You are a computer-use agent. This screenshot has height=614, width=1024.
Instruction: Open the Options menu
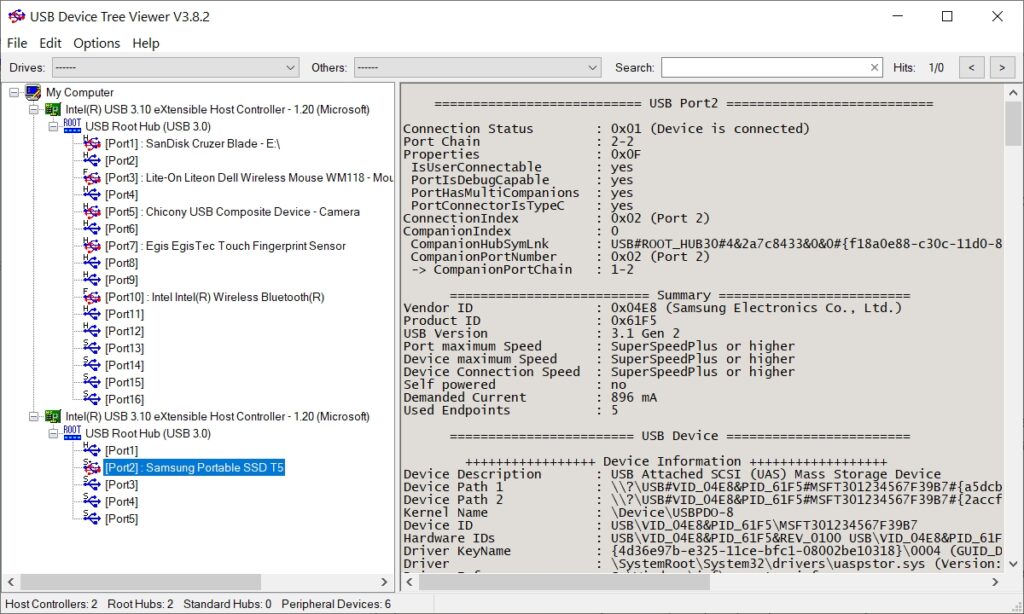point(96,43)
